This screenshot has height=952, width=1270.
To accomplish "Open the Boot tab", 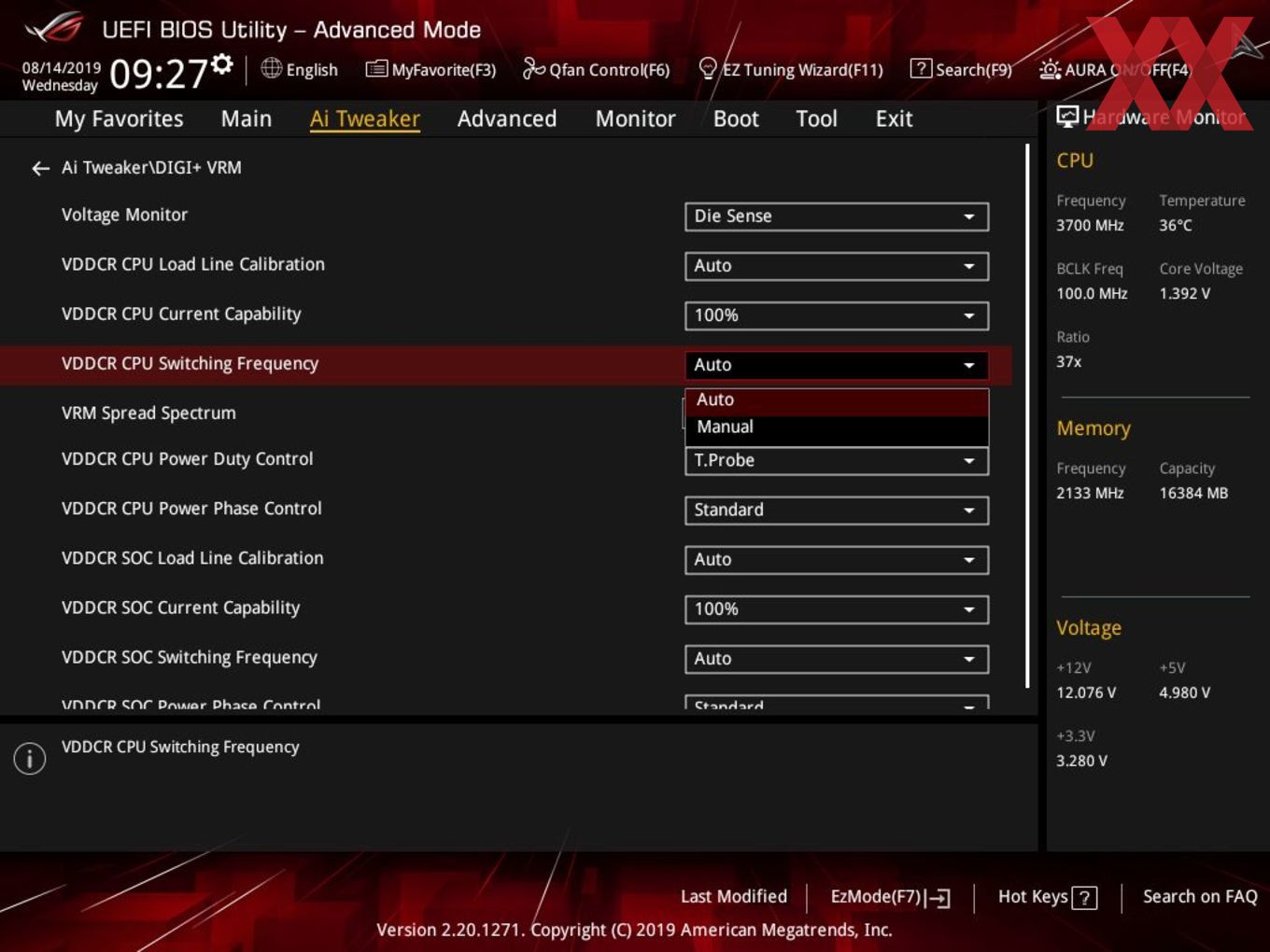I will 736,119.
